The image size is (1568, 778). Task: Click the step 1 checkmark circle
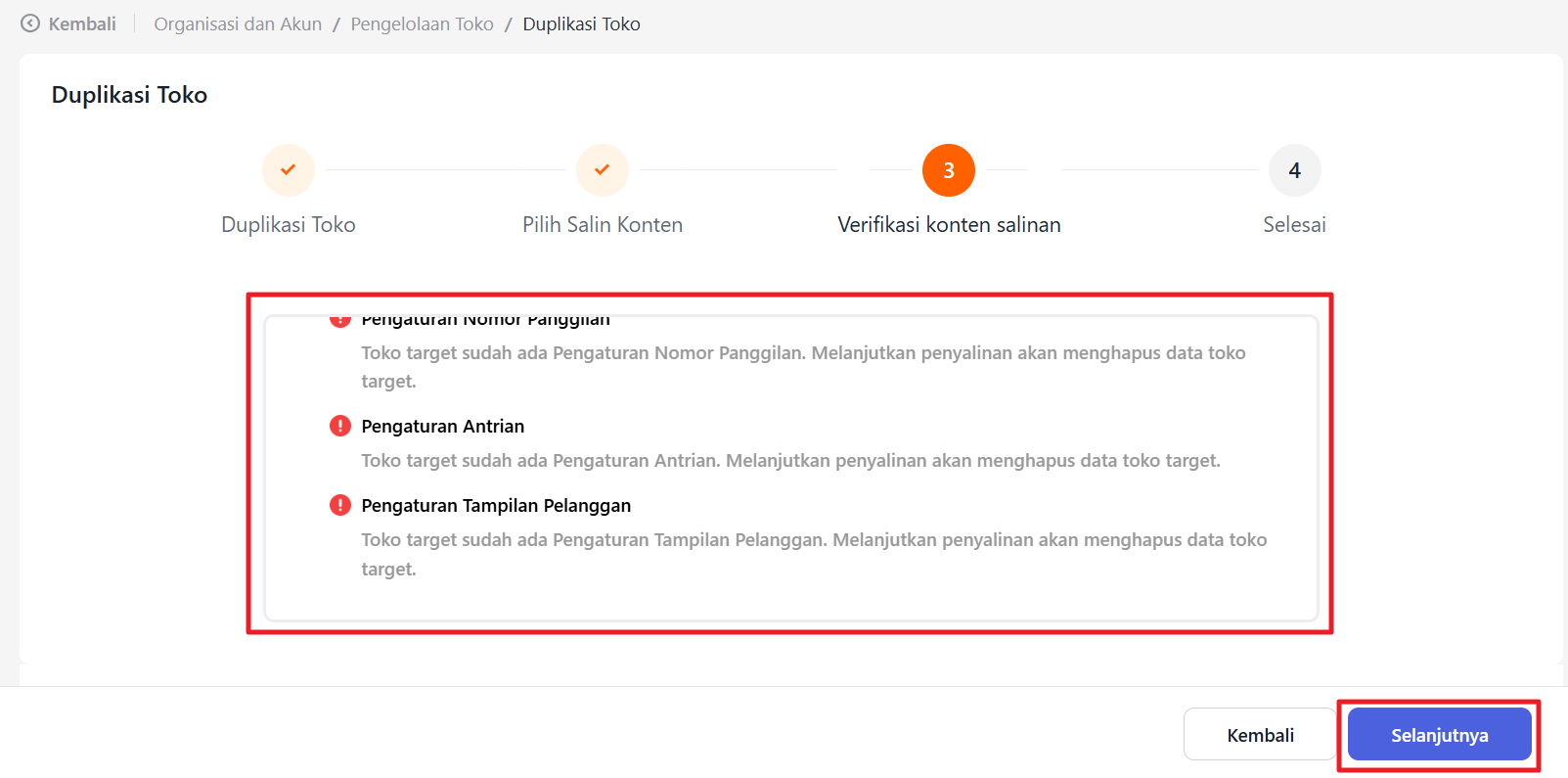click(288, 170)
